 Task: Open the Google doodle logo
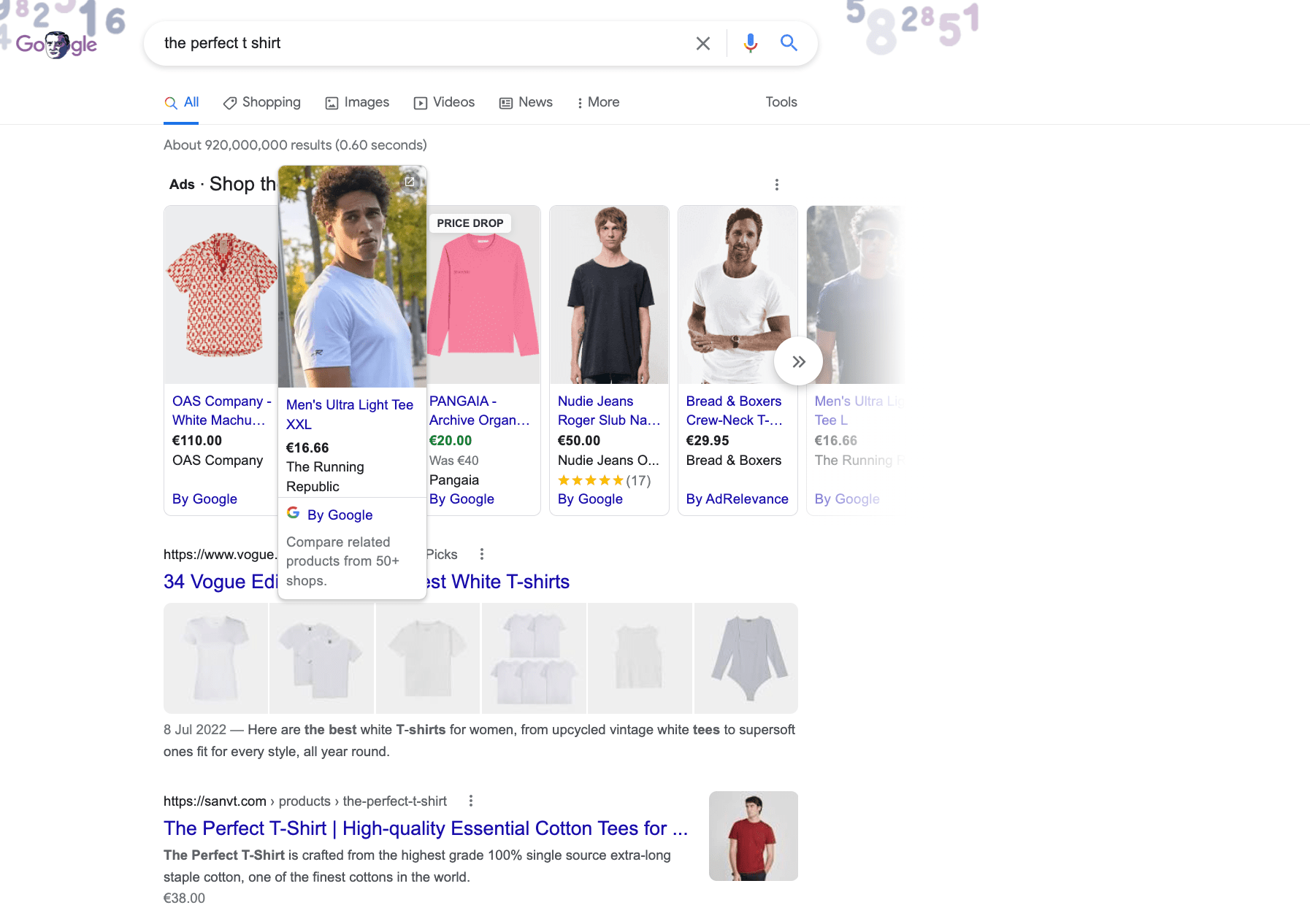tap(56, 45)
